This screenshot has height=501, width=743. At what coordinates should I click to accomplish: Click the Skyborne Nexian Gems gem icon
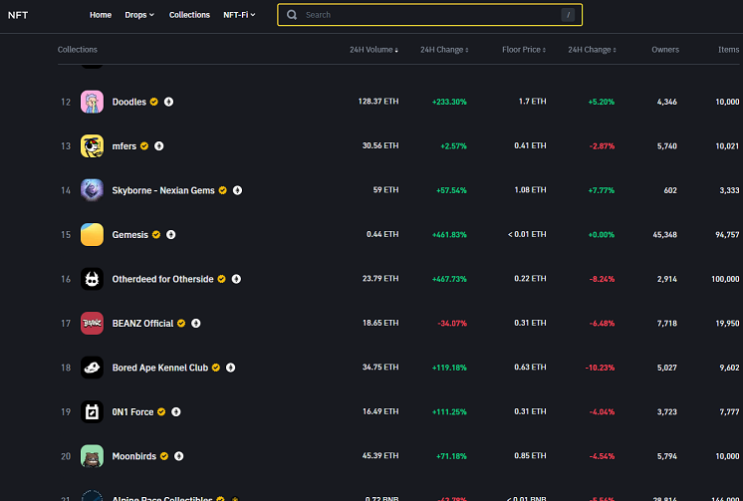(x=92, y=190)
